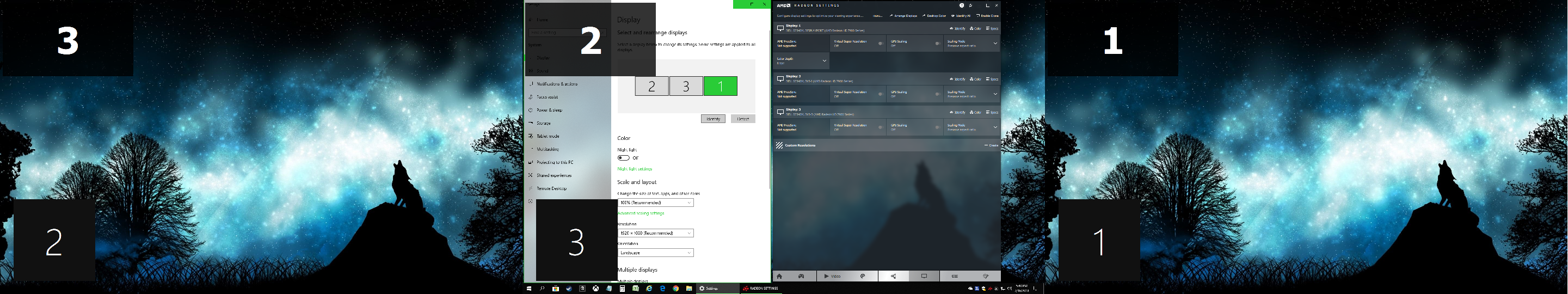Viewport: 1568px width, 294px height.
Task: Open the Eyefinity multi-monitor tab icon
Action: tap(955, 275)
